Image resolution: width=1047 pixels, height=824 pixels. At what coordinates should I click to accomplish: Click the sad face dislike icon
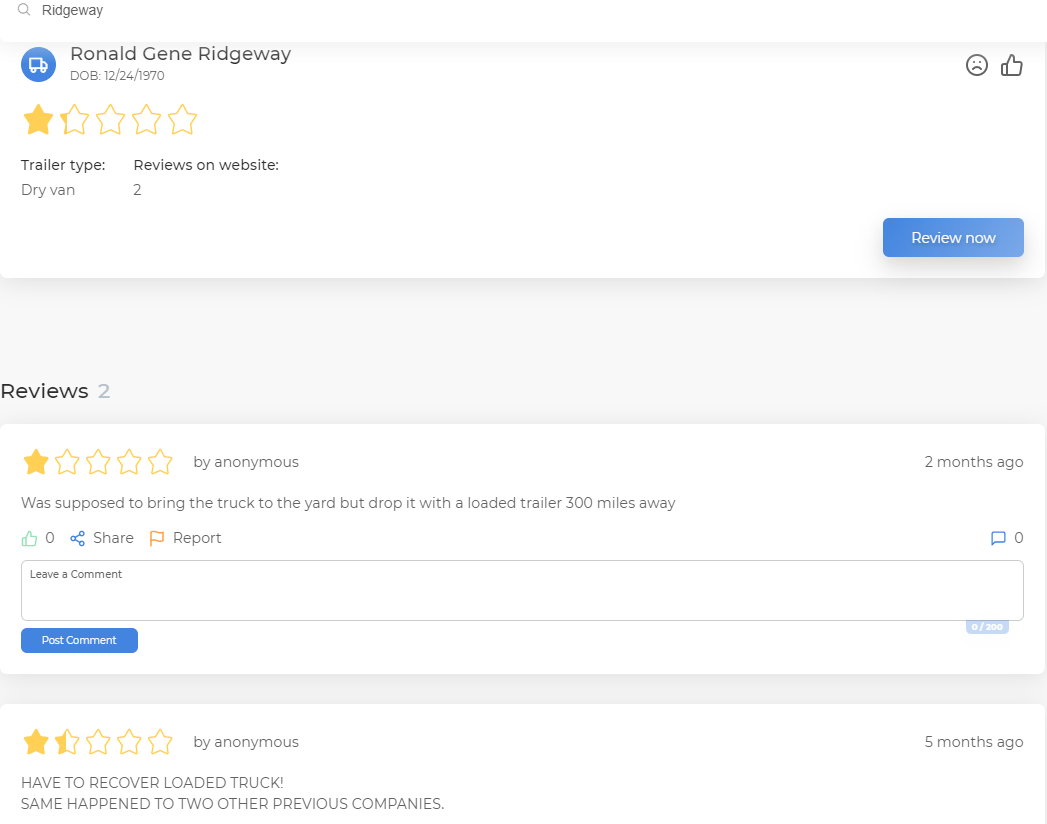976,65
